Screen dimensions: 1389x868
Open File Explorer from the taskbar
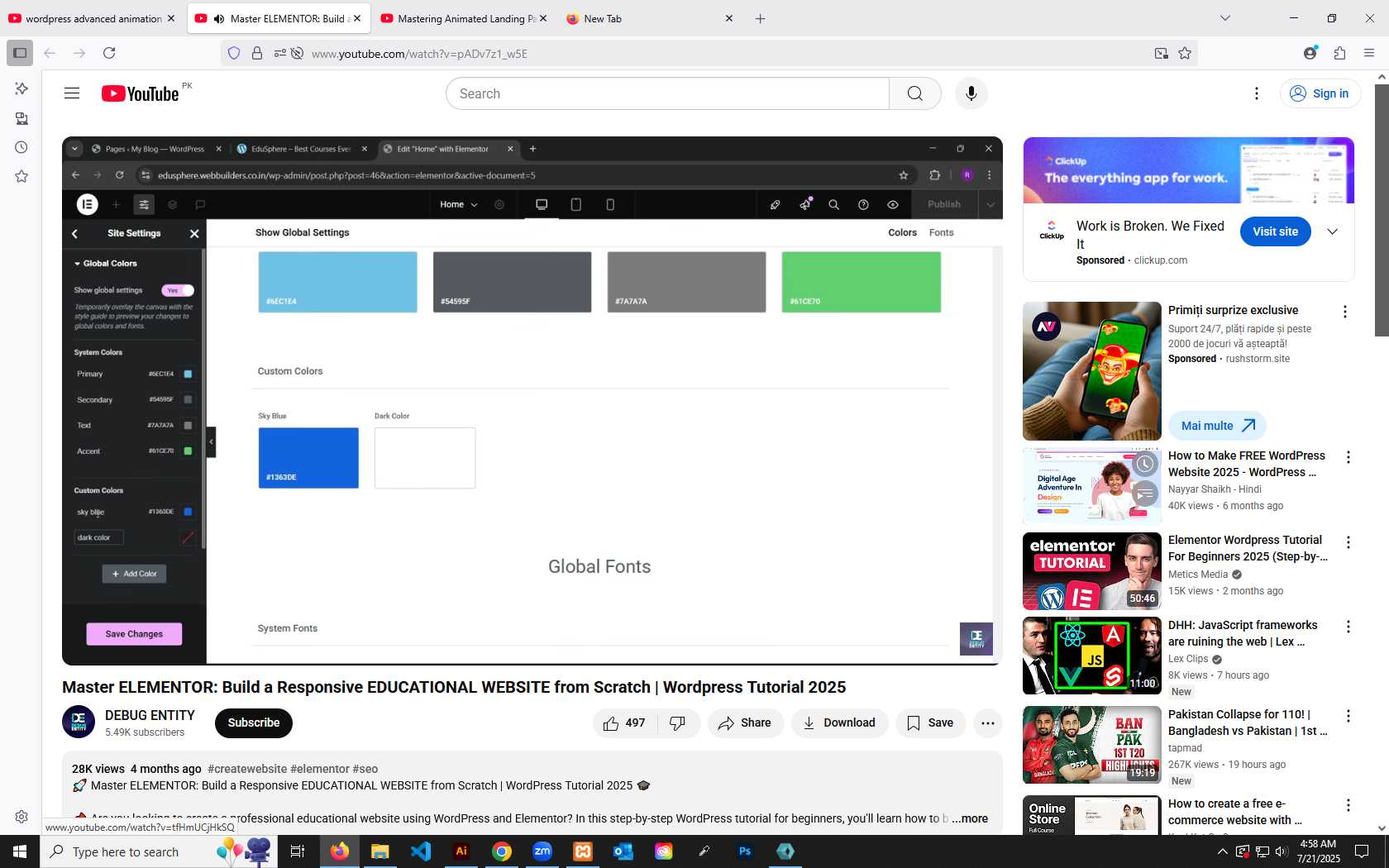pos(379,851)
